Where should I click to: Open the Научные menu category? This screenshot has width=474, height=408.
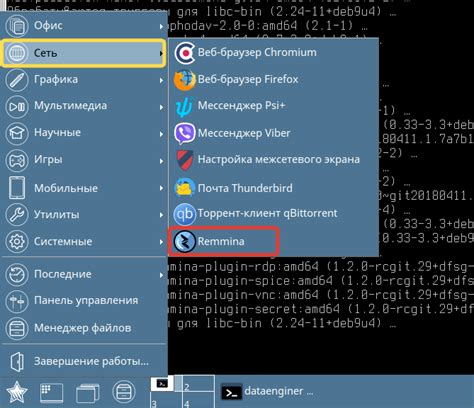[84, 133]
